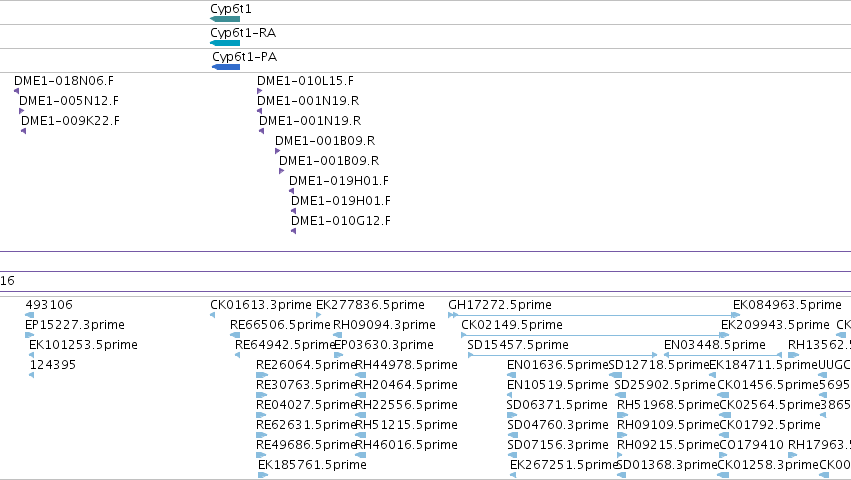This screenshot has height=480, width=851.
Task: Click the cyan Cyp6t1-RA transcript arrow
Action: 225,43
